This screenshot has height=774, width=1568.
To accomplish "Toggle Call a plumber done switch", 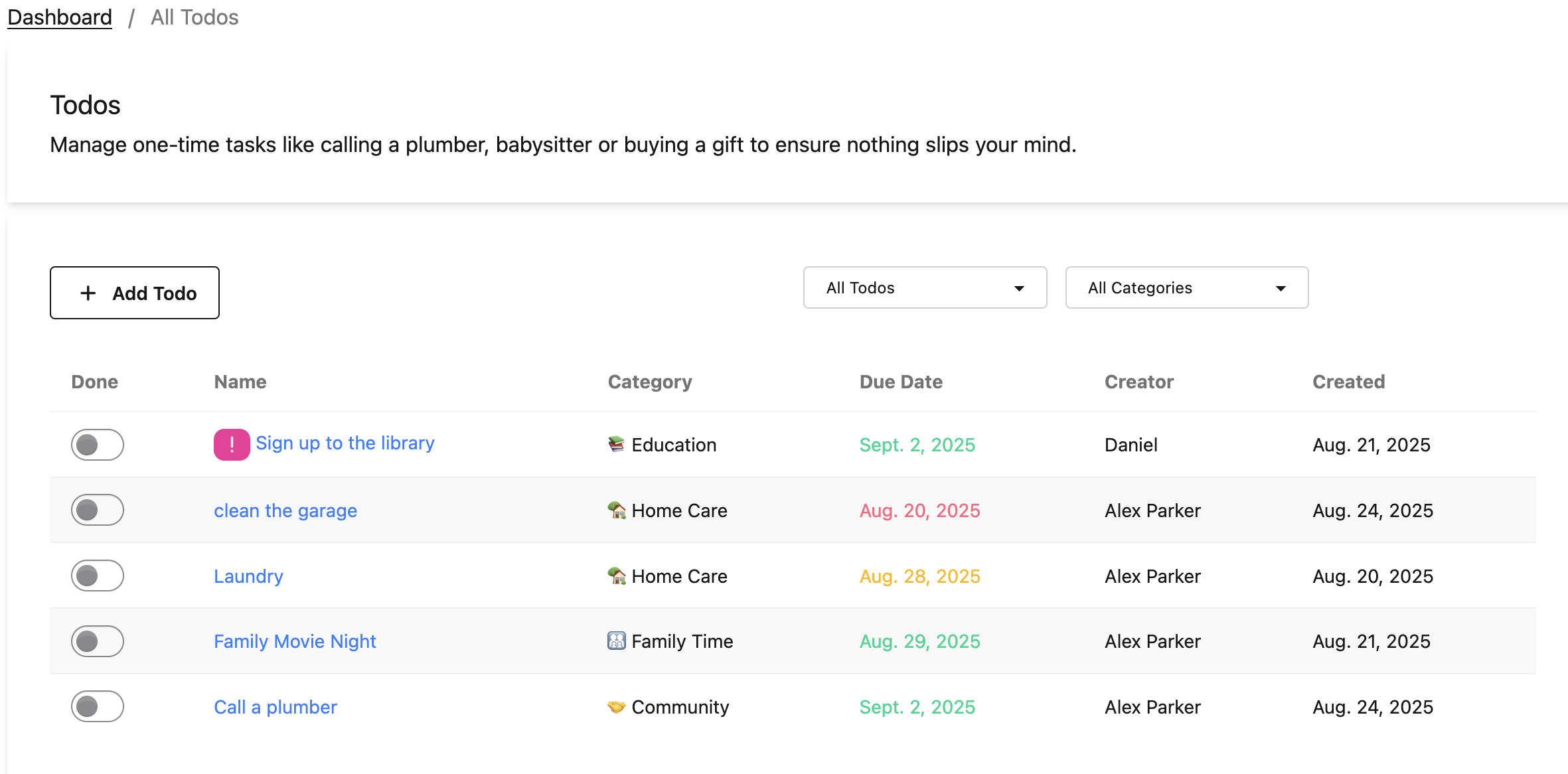I will coord(98,706).
